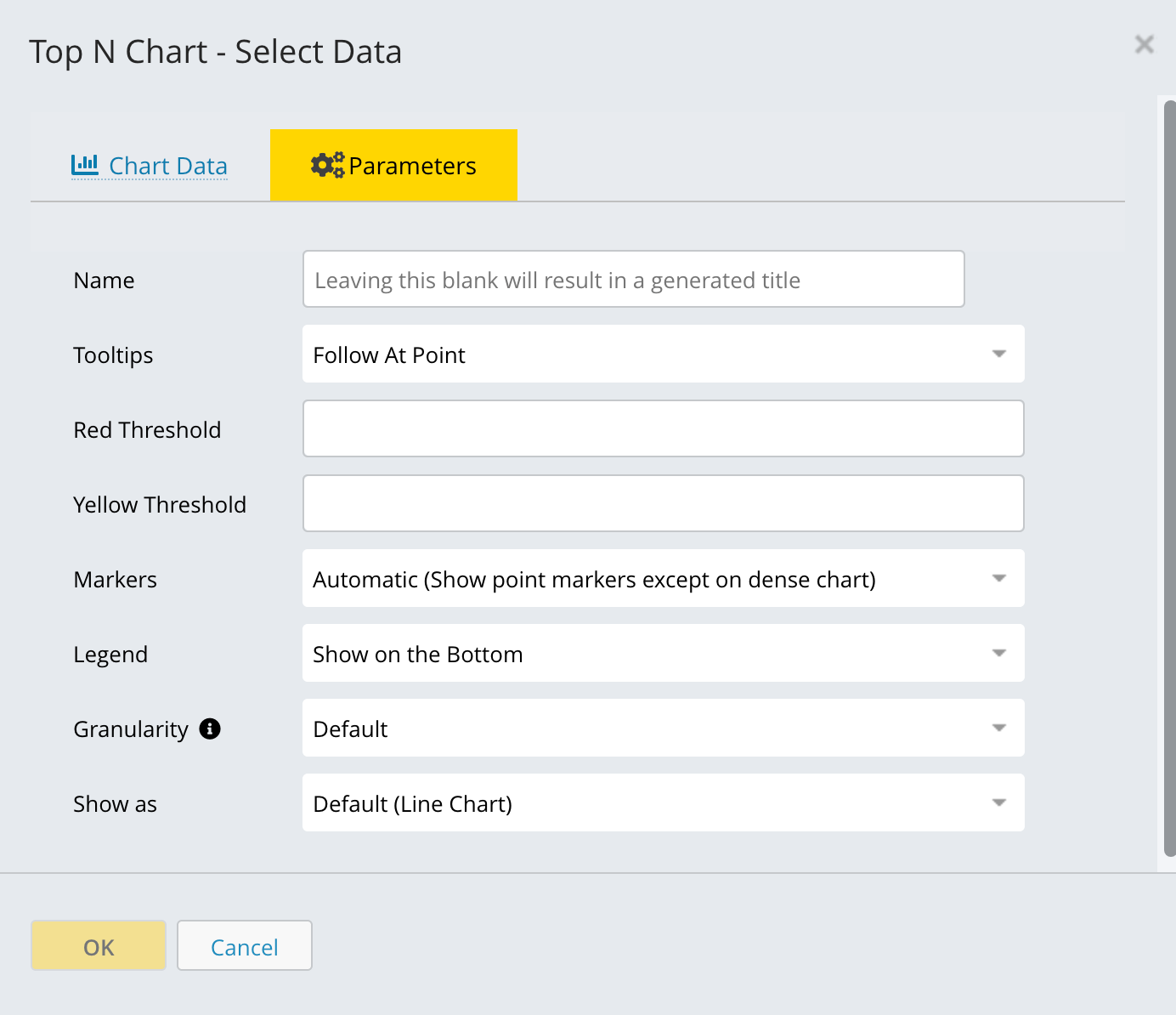Switch to the Chart Data tab
This screenshot has height=1015, width=1176.
(150, 166)
